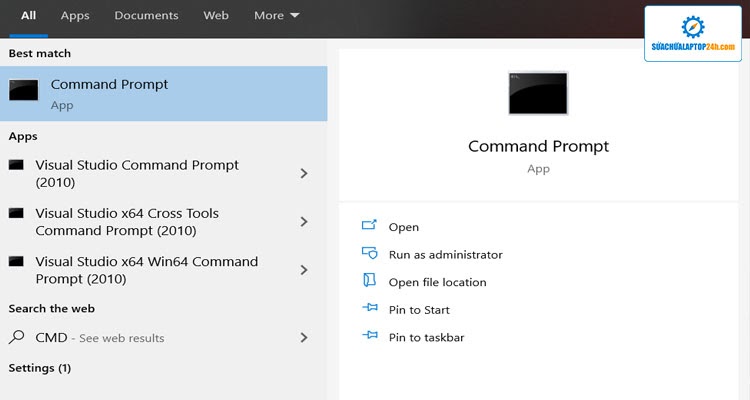Viewport: 750px width, 400px height.
Task: Select Pin to taskbar
Action: point(426,338)
